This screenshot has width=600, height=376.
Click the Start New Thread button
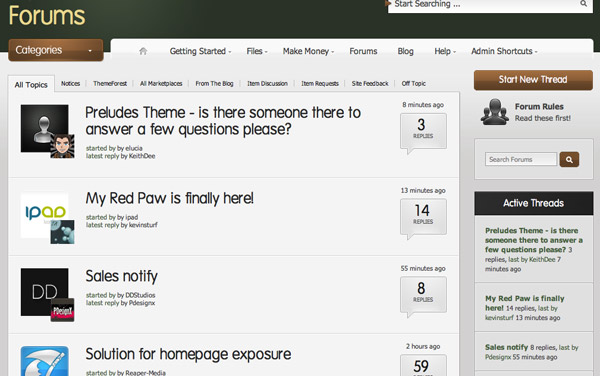[533, 80]
